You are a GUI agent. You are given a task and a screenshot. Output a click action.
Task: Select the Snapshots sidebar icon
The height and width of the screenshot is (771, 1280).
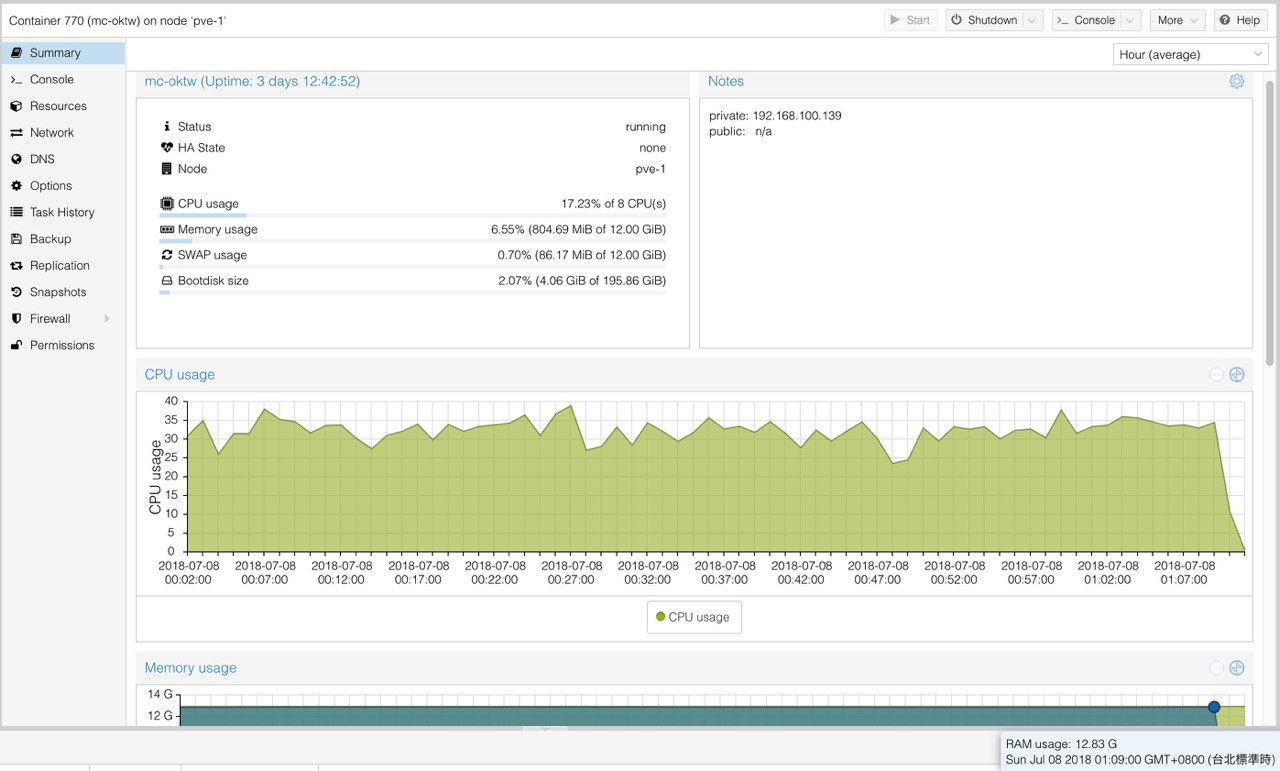point(16,292)
